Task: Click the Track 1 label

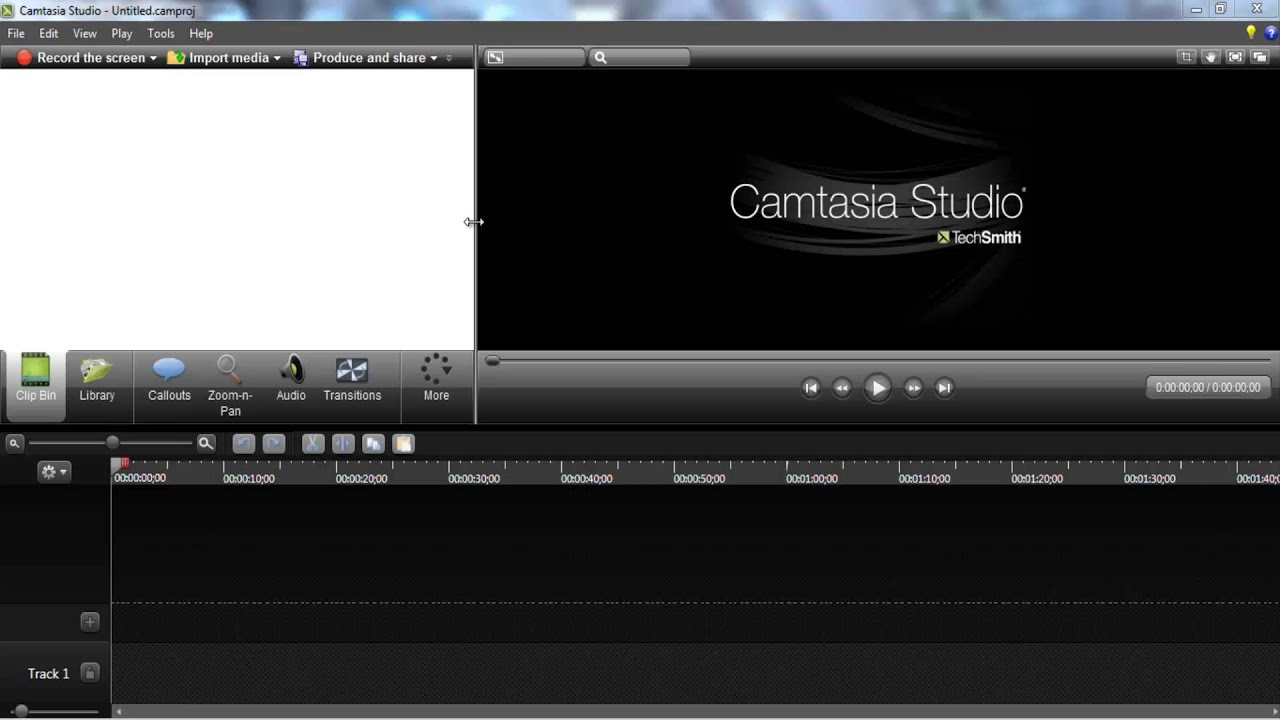Action: pos(49,674)
